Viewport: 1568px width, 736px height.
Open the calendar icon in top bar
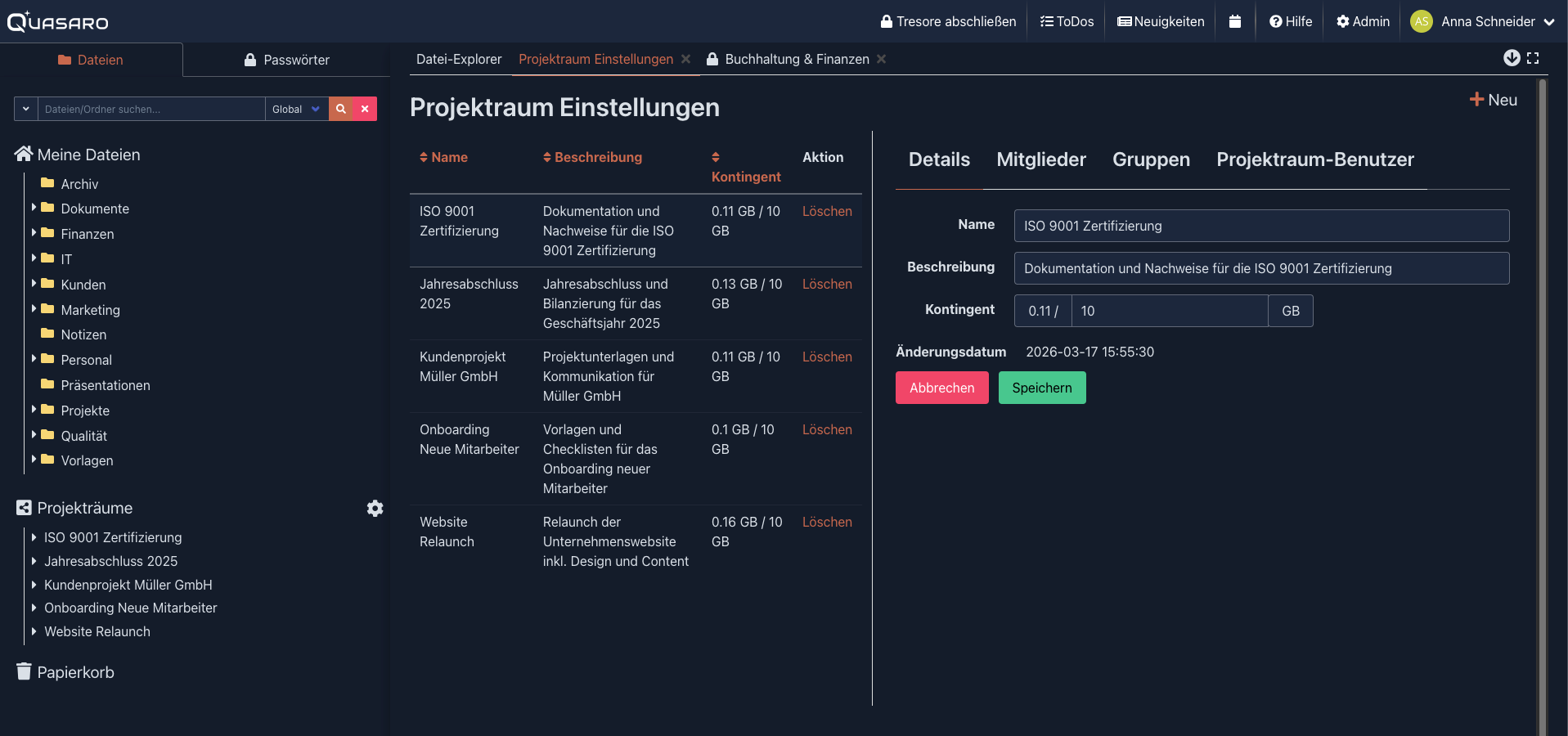pos(1235,21)
